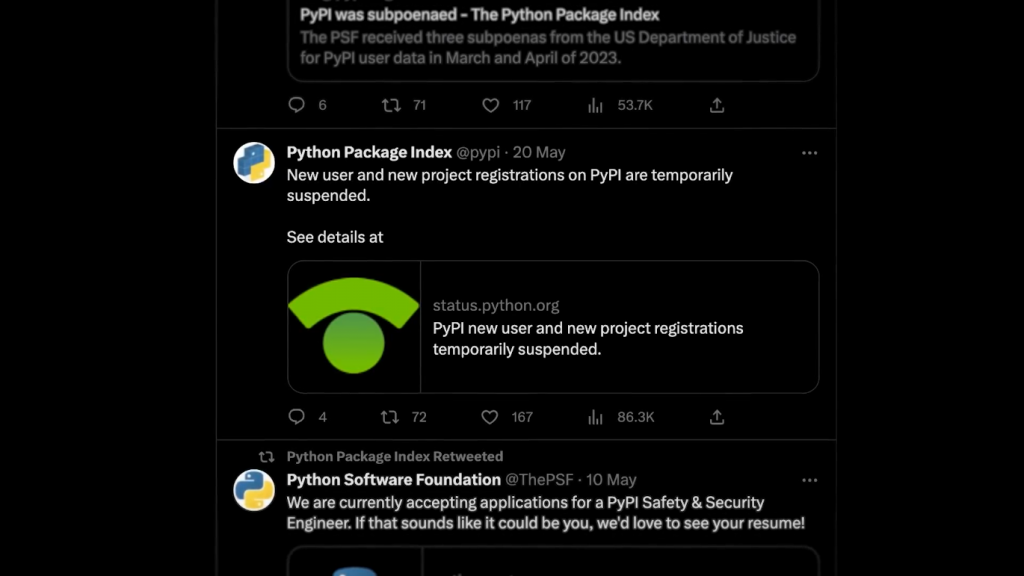This screenshot has width=1024, height=576.
Task: Open more options for the 20 May tweet
Action: click(x=810, y=153)
